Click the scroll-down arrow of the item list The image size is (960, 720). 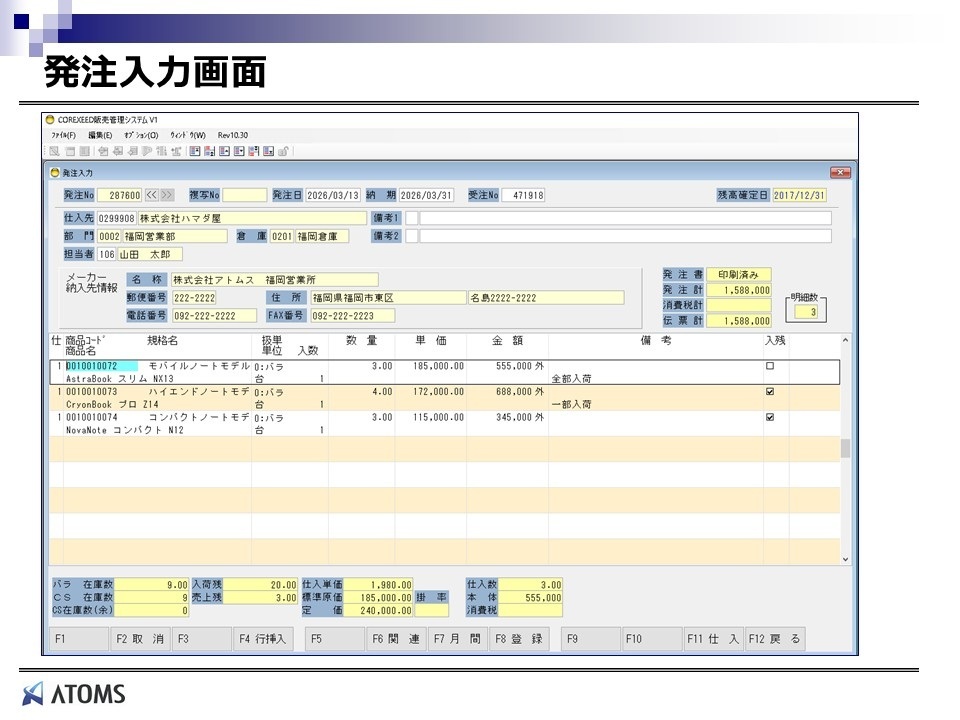845,559
